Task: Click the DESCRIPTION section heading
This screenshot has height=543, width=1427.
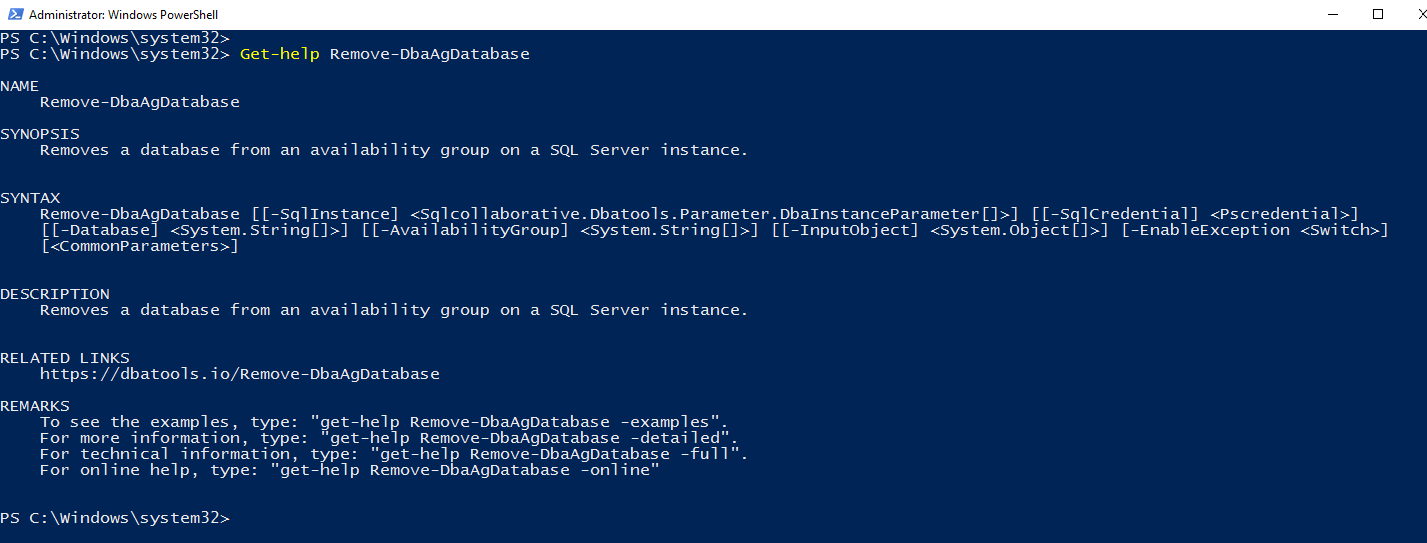Action: pos(55,294)
